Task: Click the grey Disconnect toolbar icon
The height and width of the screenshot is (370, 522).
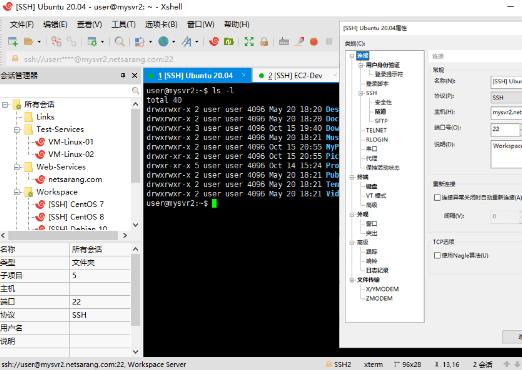Action: (x=71, y=42)
